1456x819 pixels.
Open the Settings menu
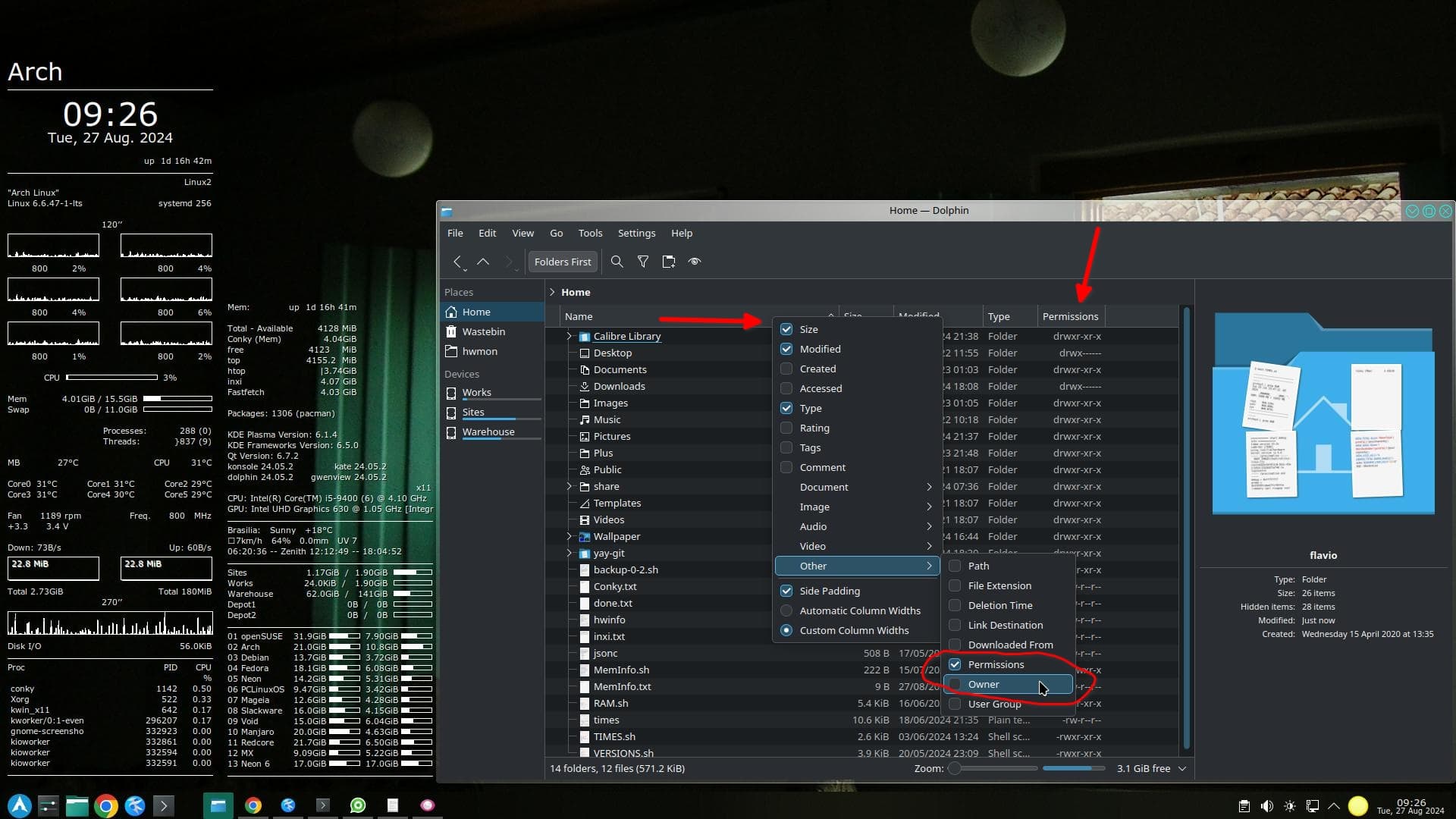636,233
